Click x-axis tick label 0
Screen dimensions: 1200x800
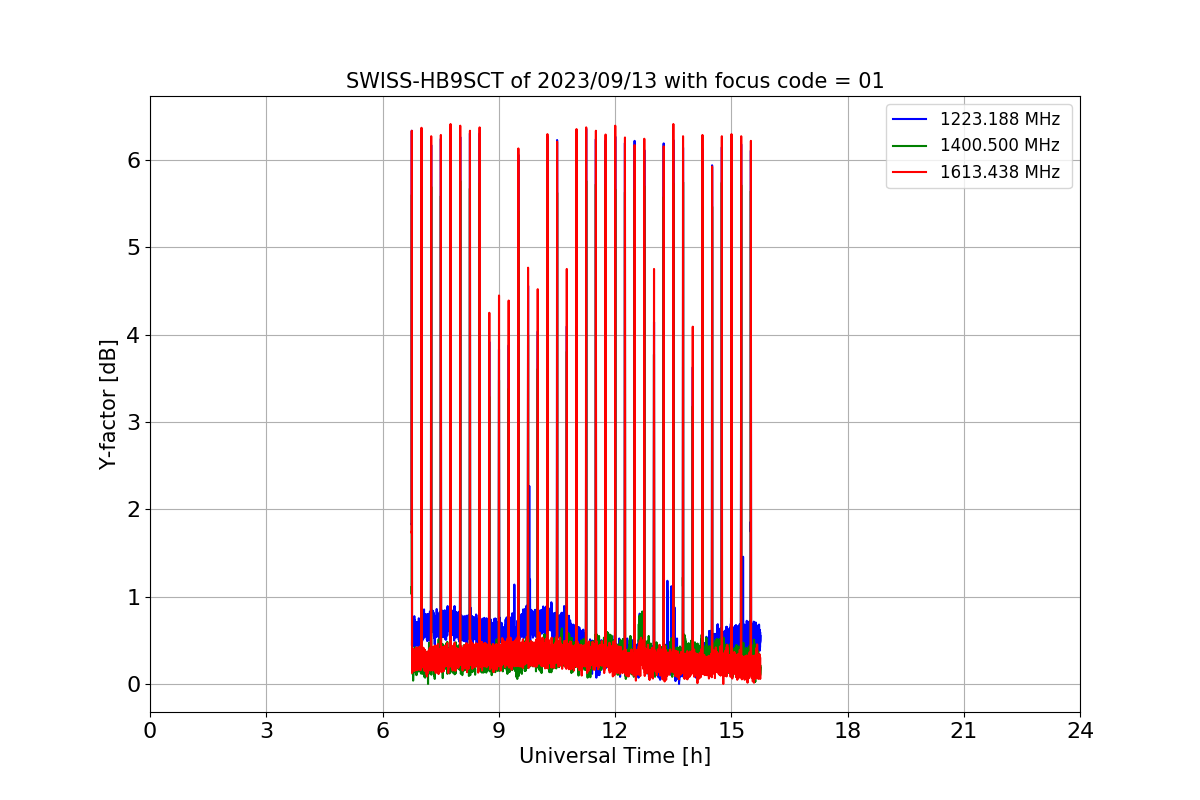(150, 731)
